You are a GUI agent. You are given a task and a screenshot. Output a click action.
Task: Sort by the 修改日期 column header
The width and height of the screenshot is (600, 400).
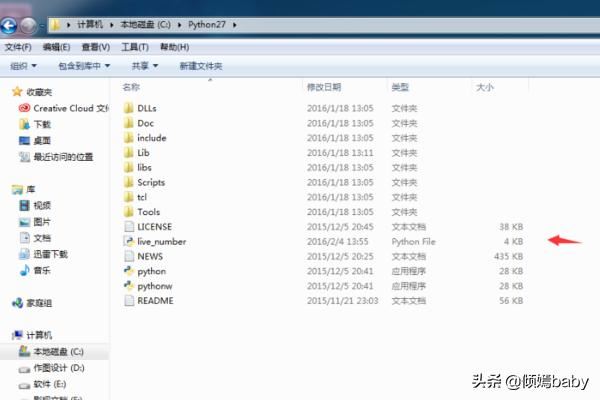coord(324,87)
